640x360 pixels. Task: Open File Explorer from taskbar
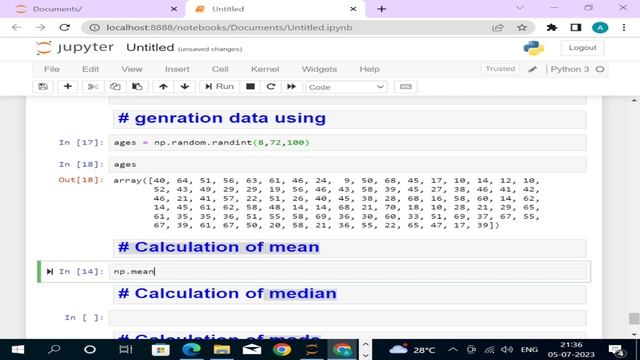click(x=222, y=350)
